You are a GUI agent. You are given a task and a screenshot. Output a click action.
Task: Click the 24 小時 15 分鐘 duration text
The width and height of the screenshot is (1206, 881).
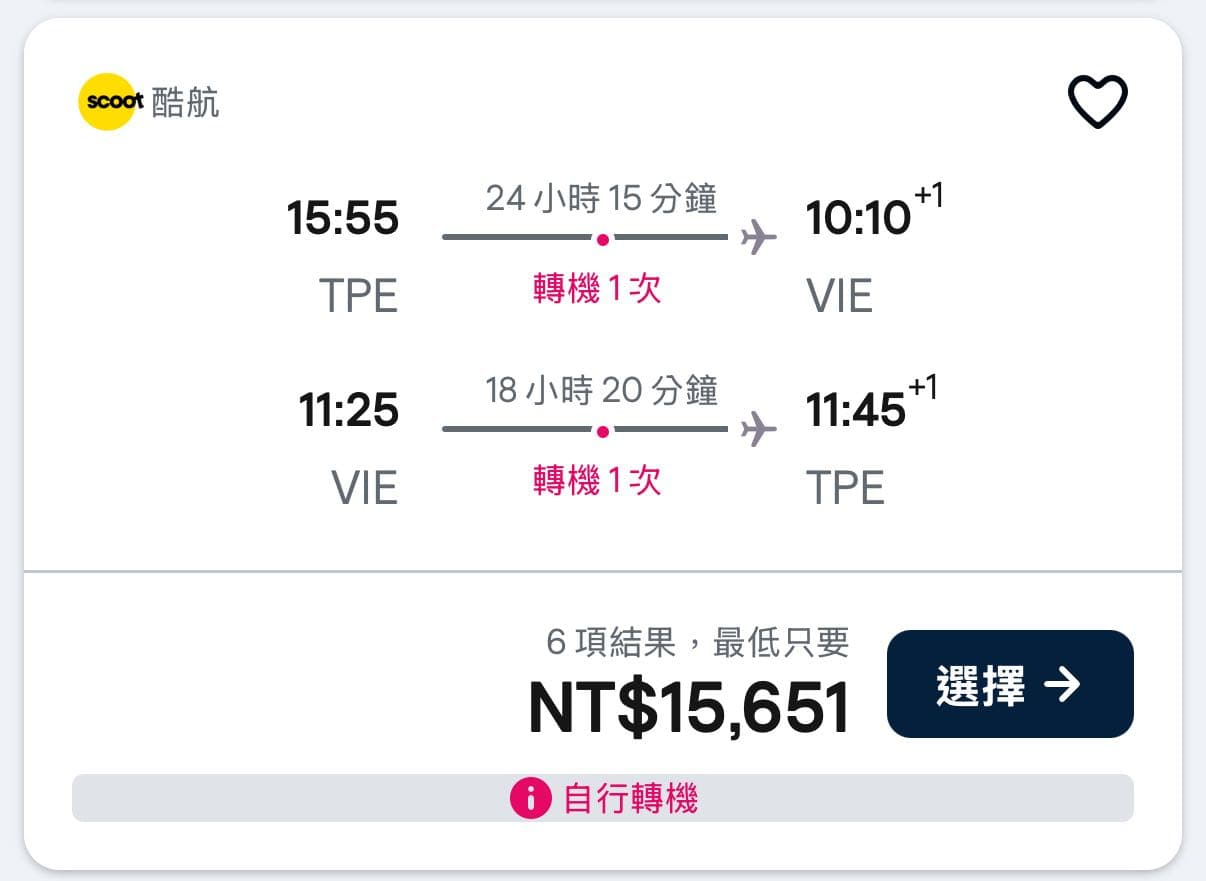[602, 198]
